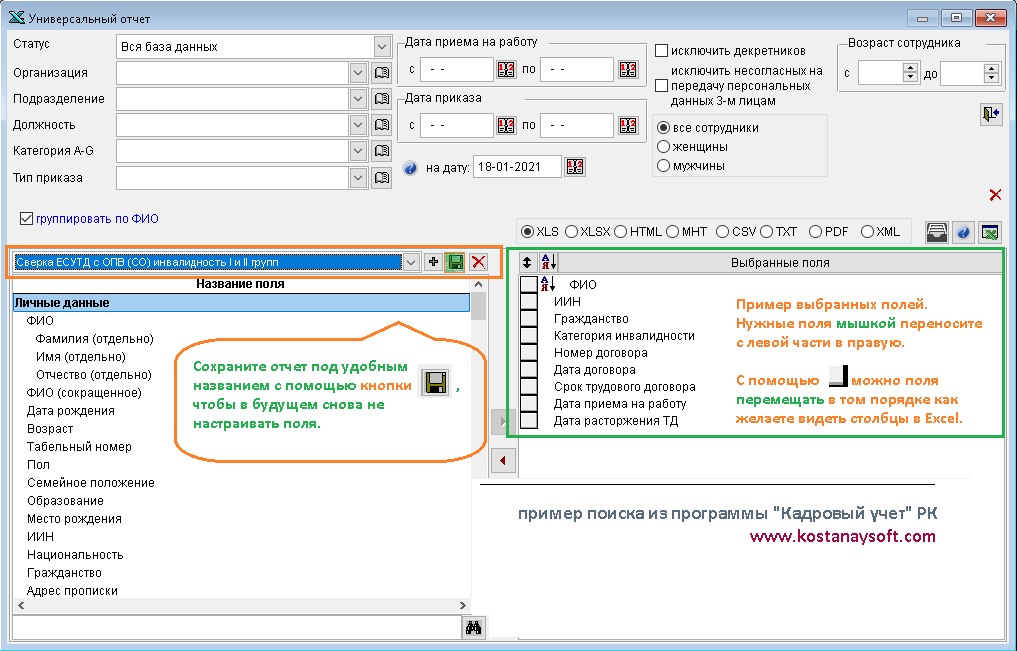Toggle исключить несогласных на передачу персональных данных checkbox
The image size is (1017, 651).
(662, 86)
